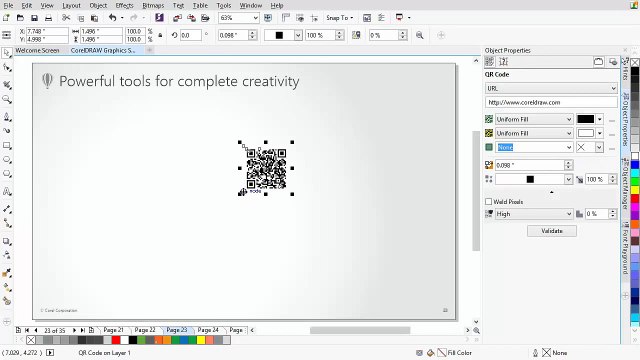Click the rotation angle field 0.0
Image resolution: width=640 pixels, height=360 pixels.
[190, 36]
